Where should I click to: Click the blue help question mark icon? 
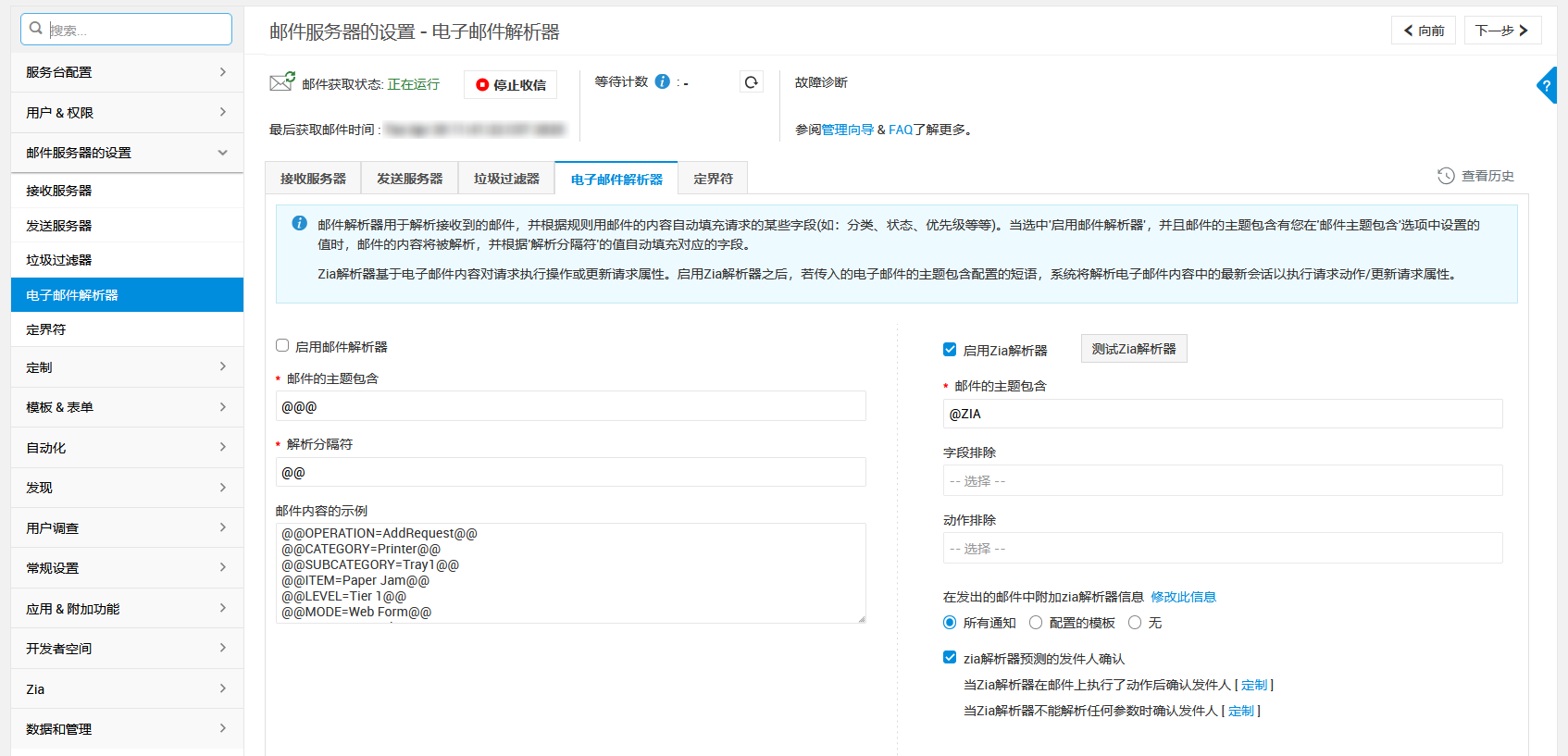tap(1546, 85)
